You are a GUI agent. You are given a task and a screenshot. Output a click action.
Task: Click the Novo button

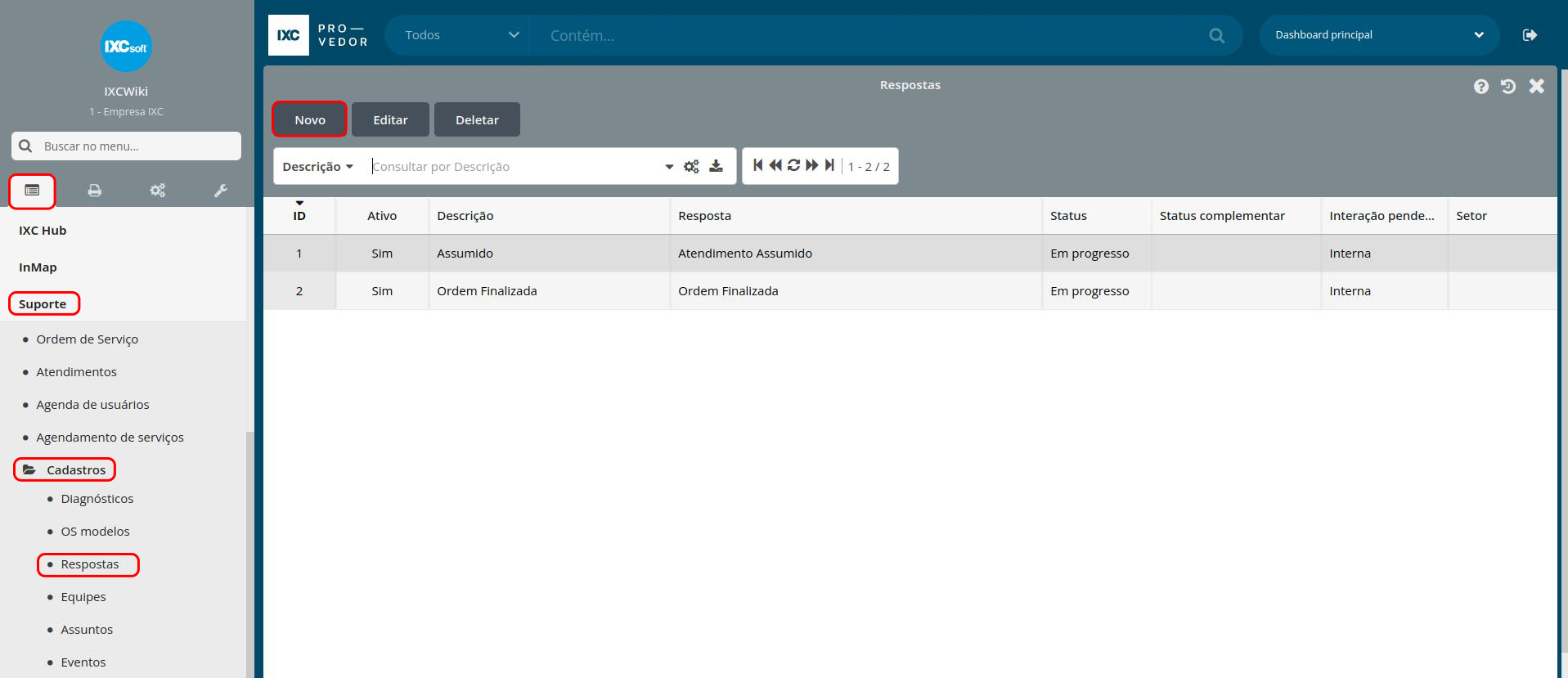click(310, 119)
